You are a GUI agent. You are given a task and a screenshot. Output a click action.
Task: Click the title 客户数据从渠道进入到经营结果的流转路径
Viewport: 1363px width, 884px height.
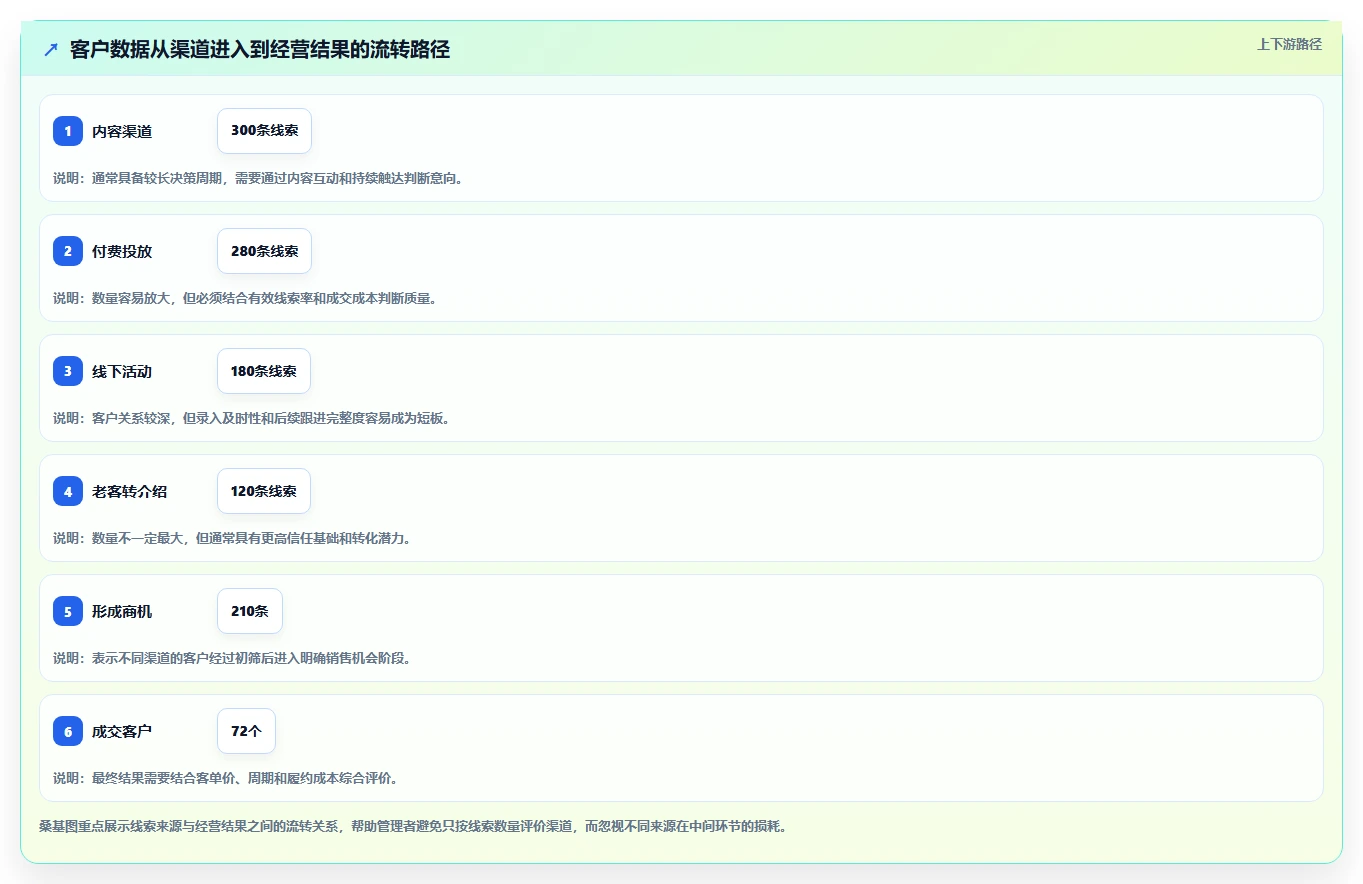tap(260, 50)
